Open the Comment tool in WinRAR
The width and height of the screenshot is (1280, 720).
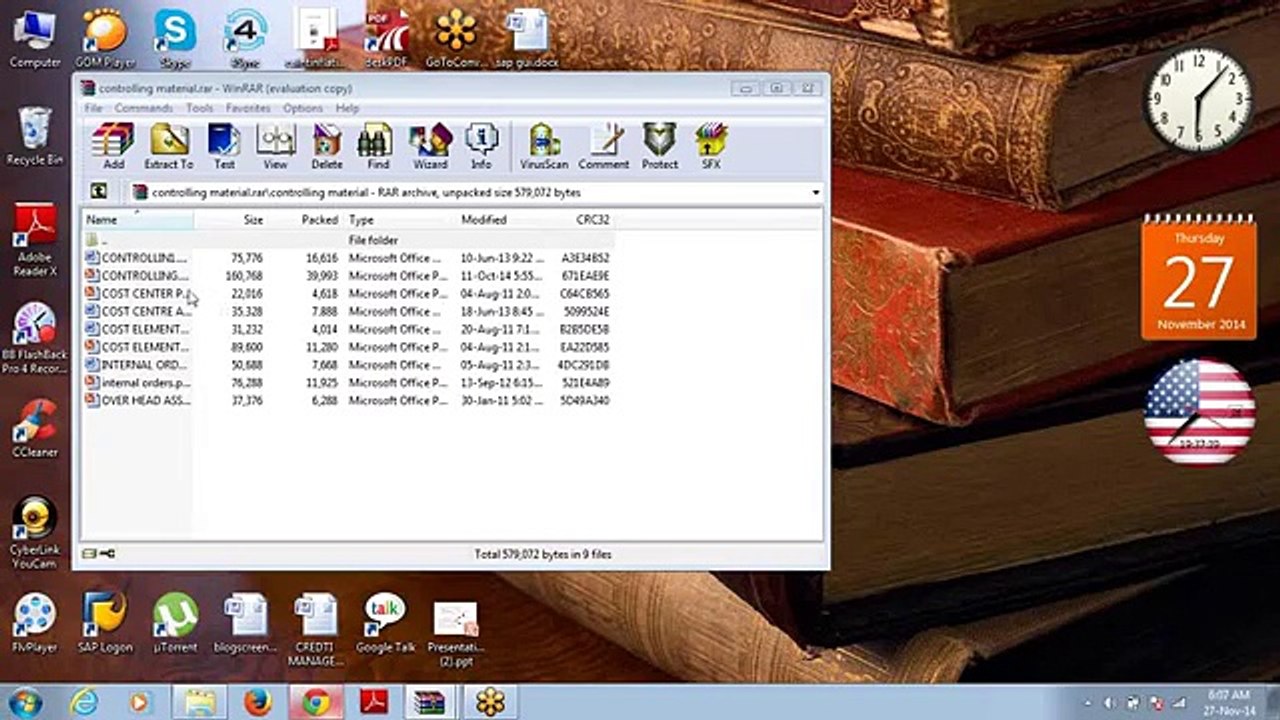pyautogui.click(x=604, y=146)
